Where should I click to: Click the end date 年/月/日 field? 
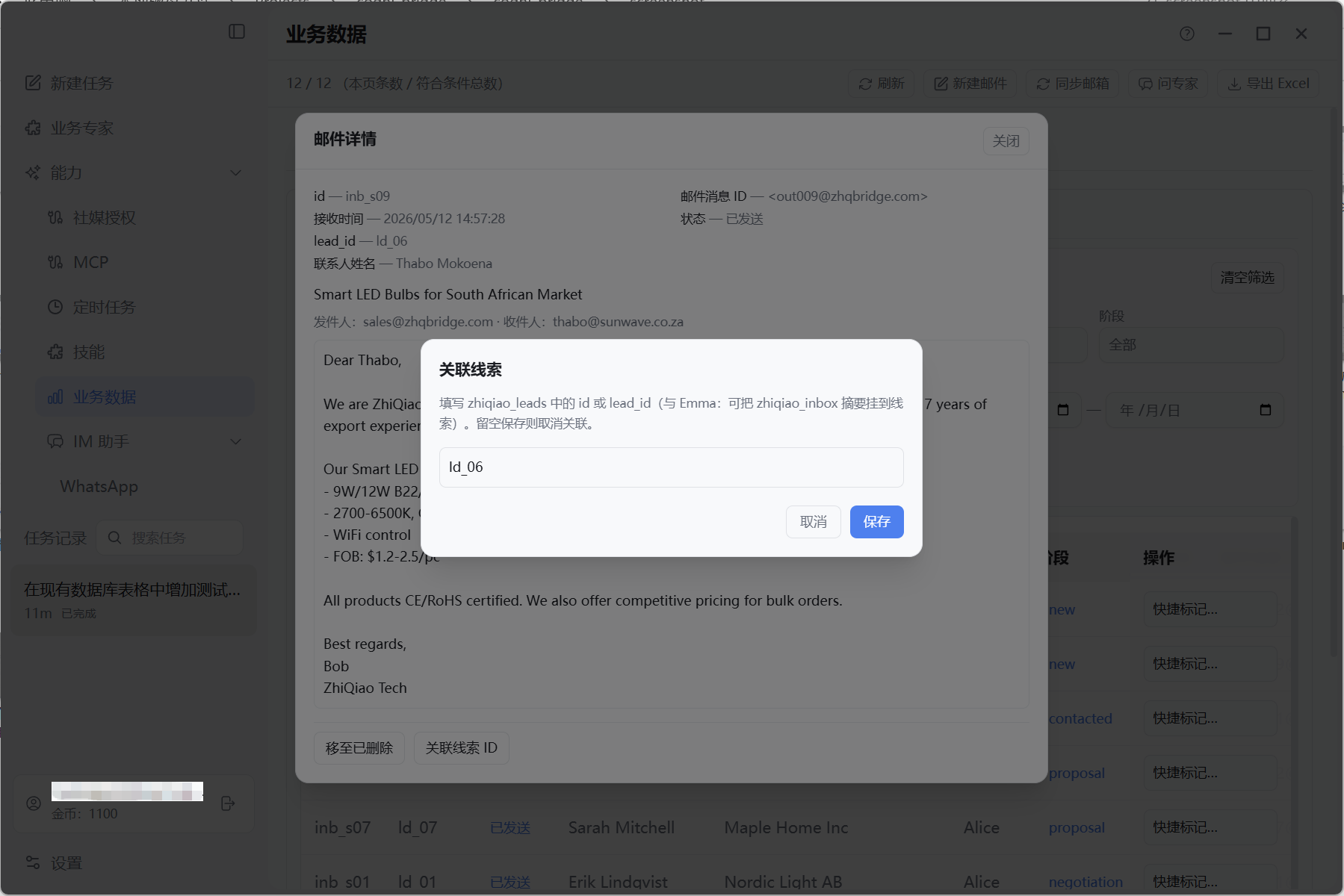point(1195,410)
